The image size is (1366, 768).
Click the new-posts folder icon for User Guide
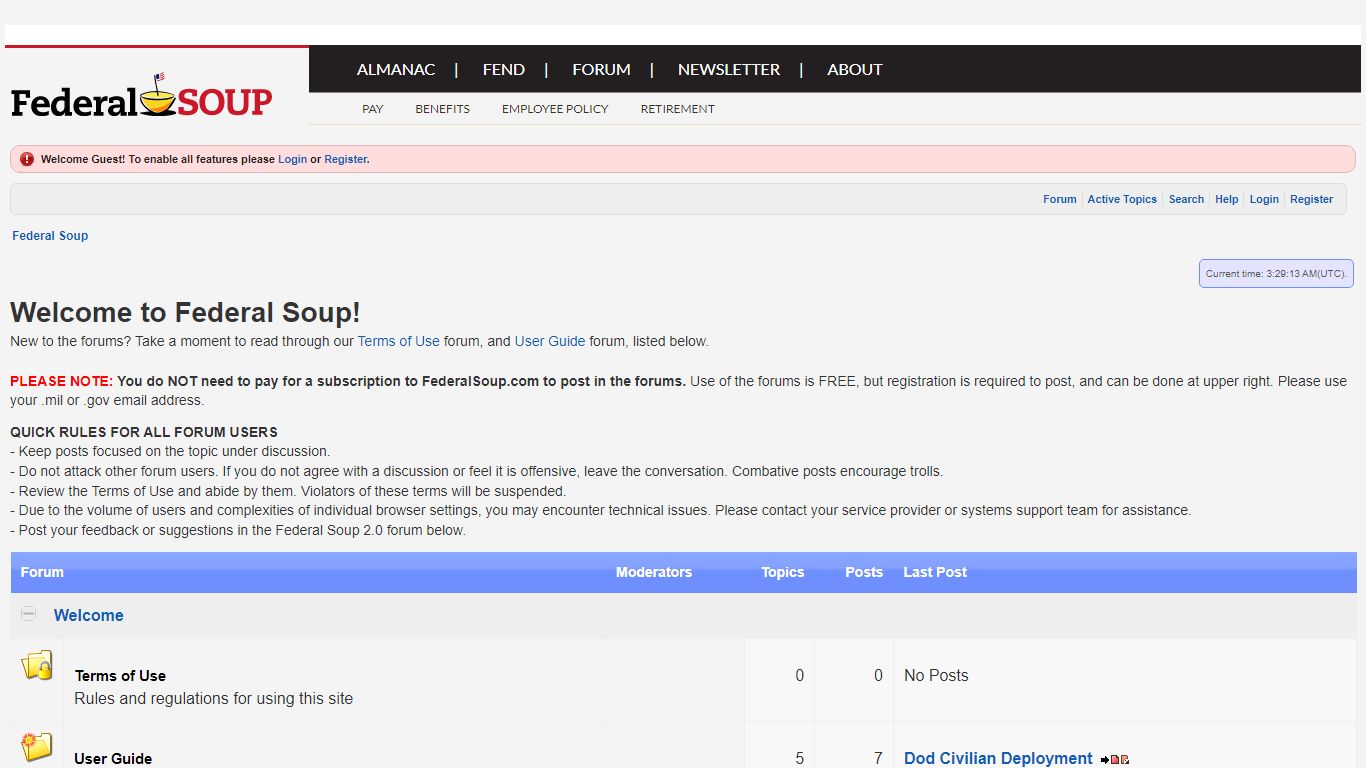pos(37,747)
